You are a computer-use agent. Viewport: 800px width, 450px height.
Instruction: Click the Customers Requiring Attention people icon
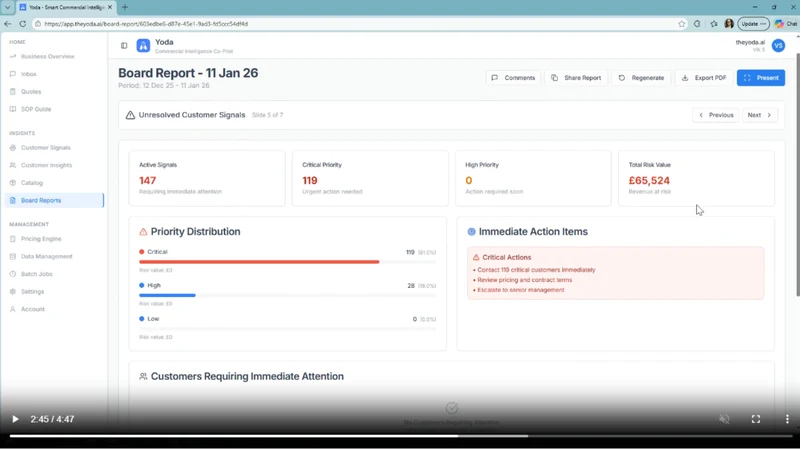[x=143, y=377]
